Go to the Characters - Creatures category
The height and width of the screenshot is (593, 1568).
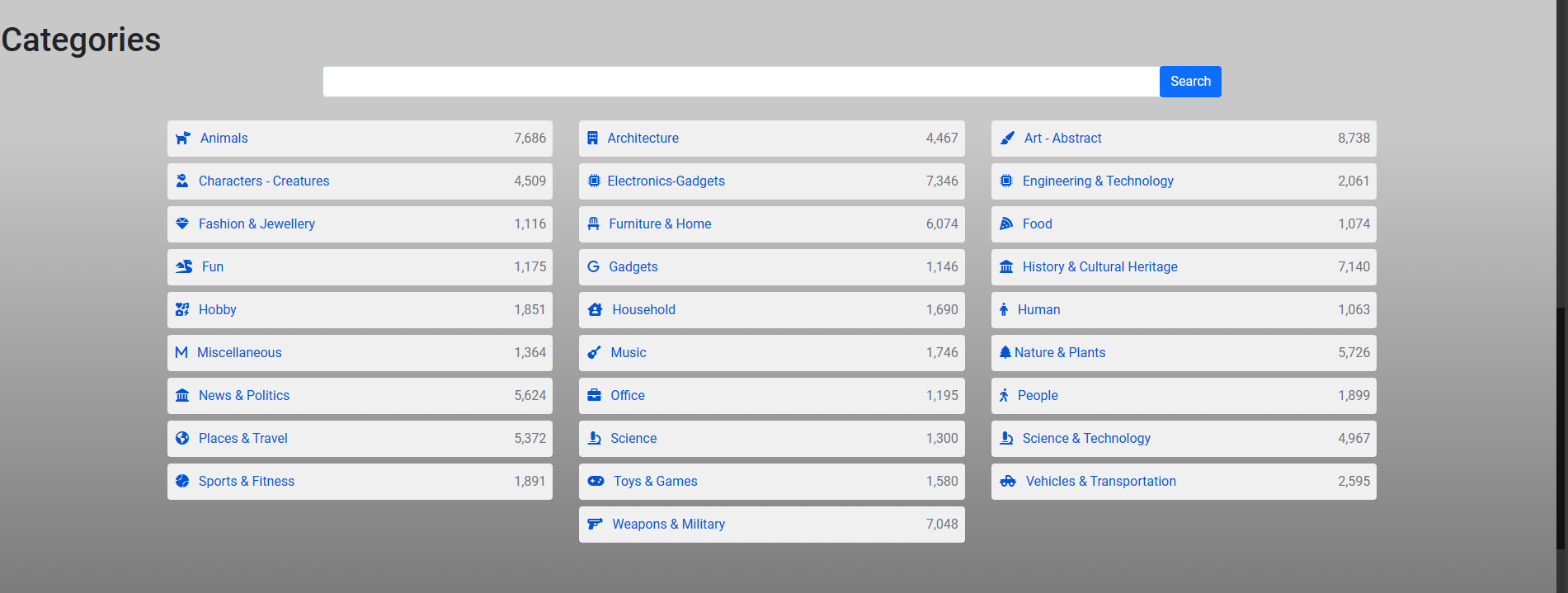(x=264, y=181)
